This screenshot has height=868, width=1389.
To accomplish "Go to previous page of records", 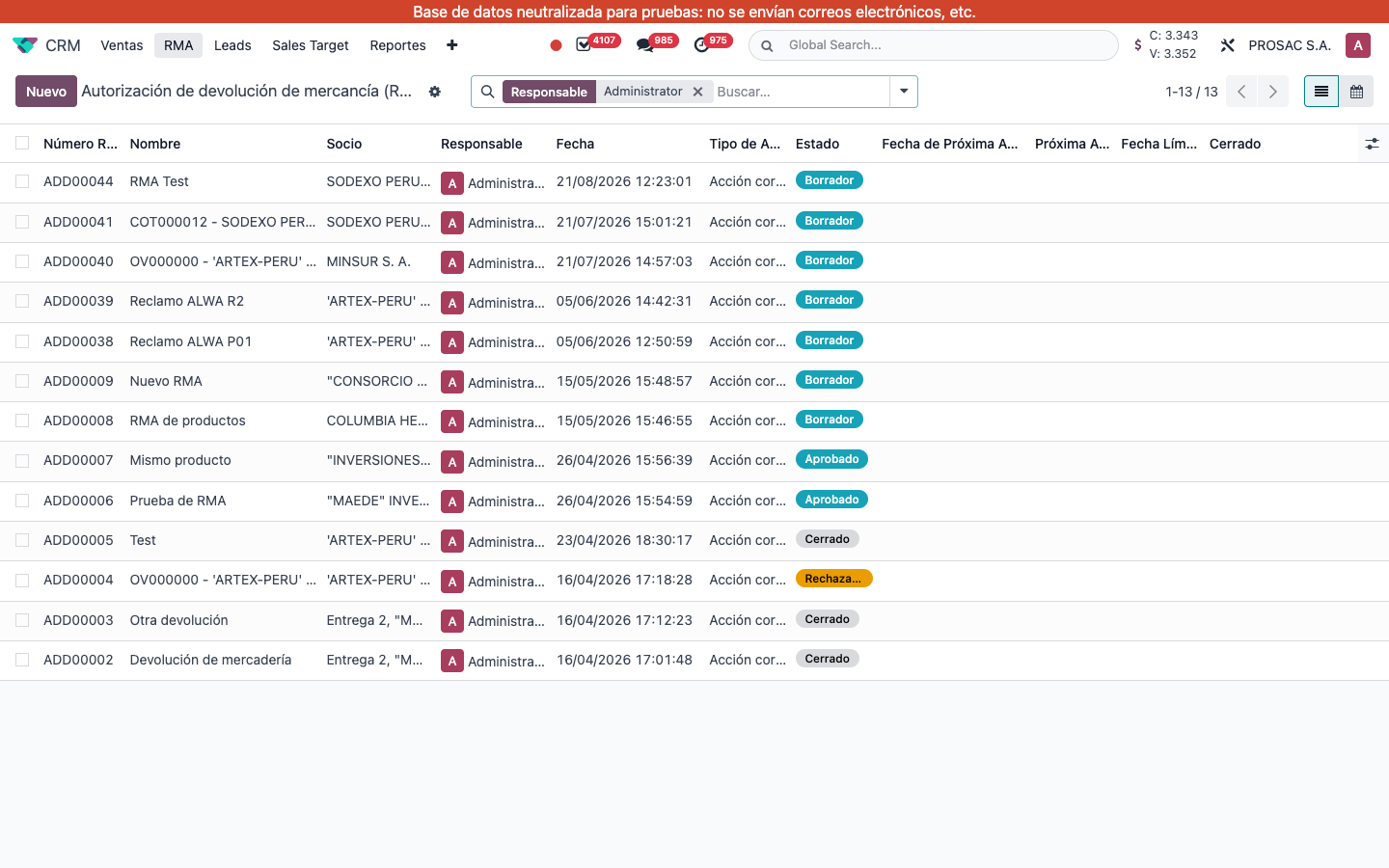I will [x=1241, y=92].
